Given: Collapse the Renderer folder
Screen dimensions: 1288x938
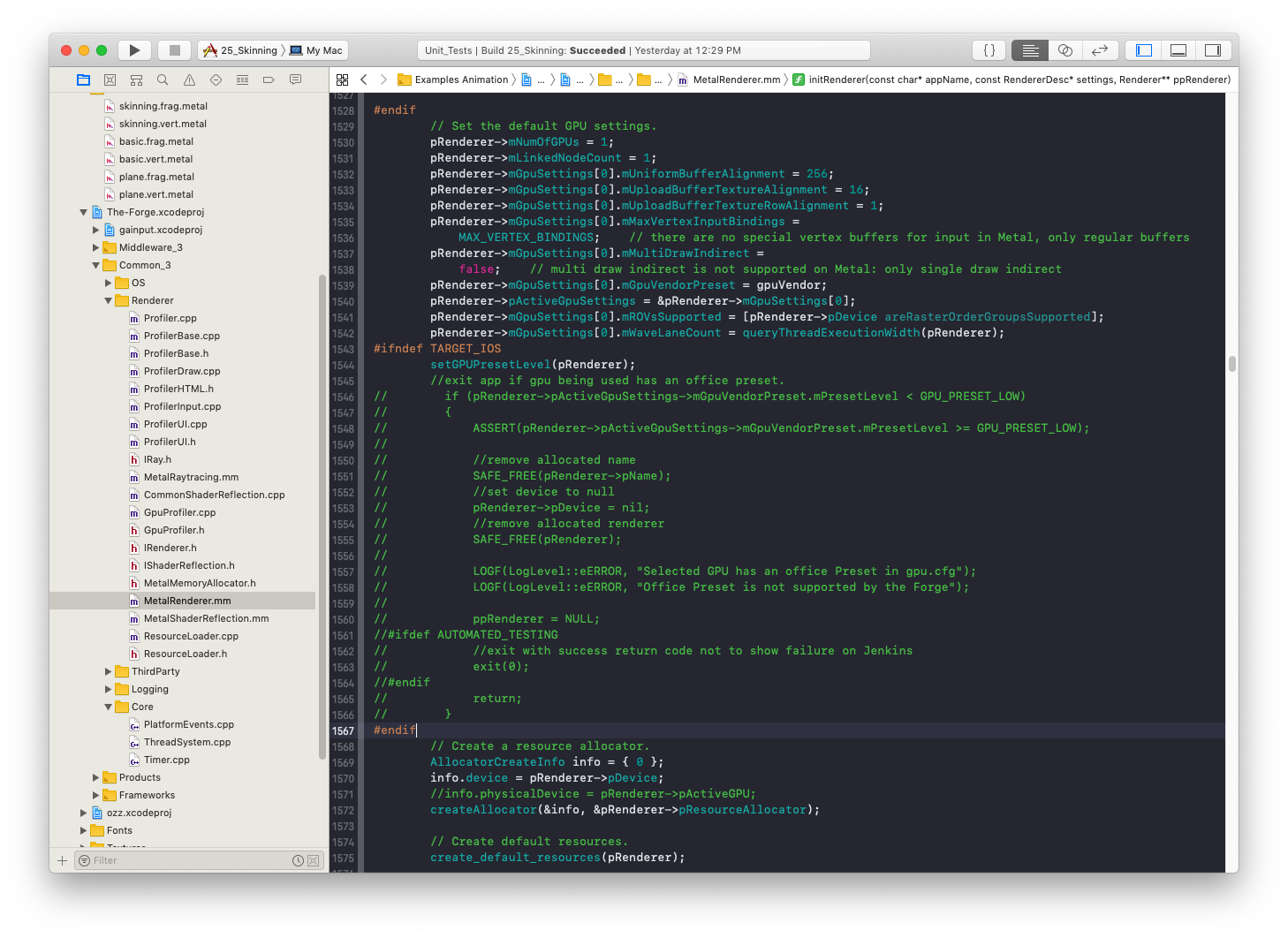Looking at the screenshot, I should pos(107,300).
